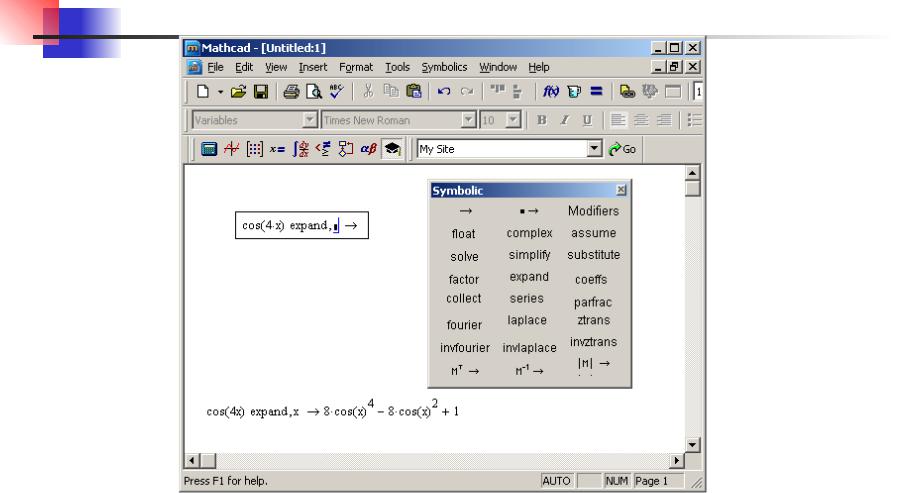Click Page 1 in the status bar
This screenshot has width=897, height=493.
[x=658, y=481]
